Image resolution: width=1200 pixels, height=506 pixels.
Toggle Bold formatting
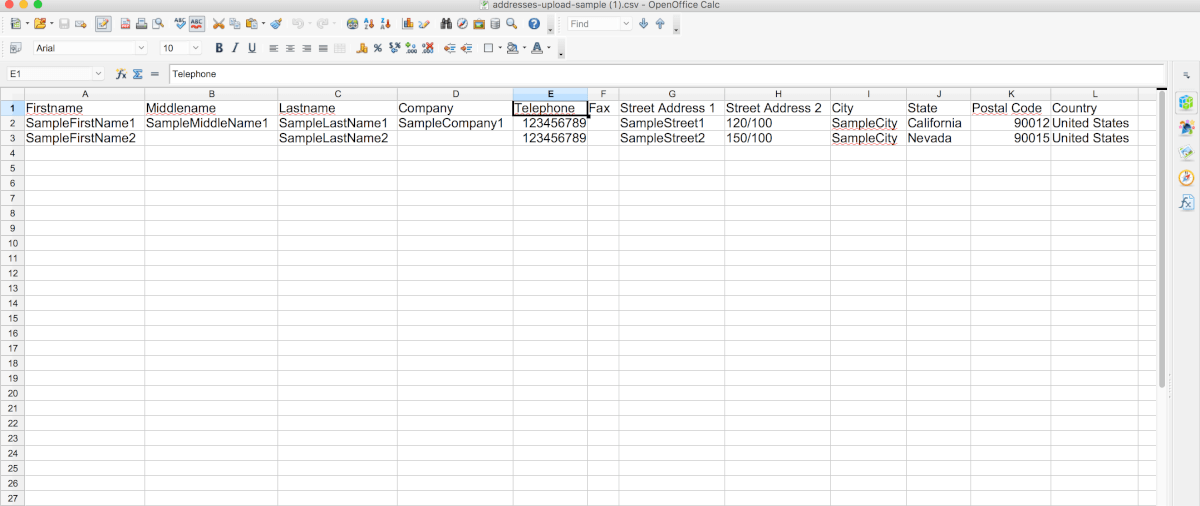click(x=219, y=48)
